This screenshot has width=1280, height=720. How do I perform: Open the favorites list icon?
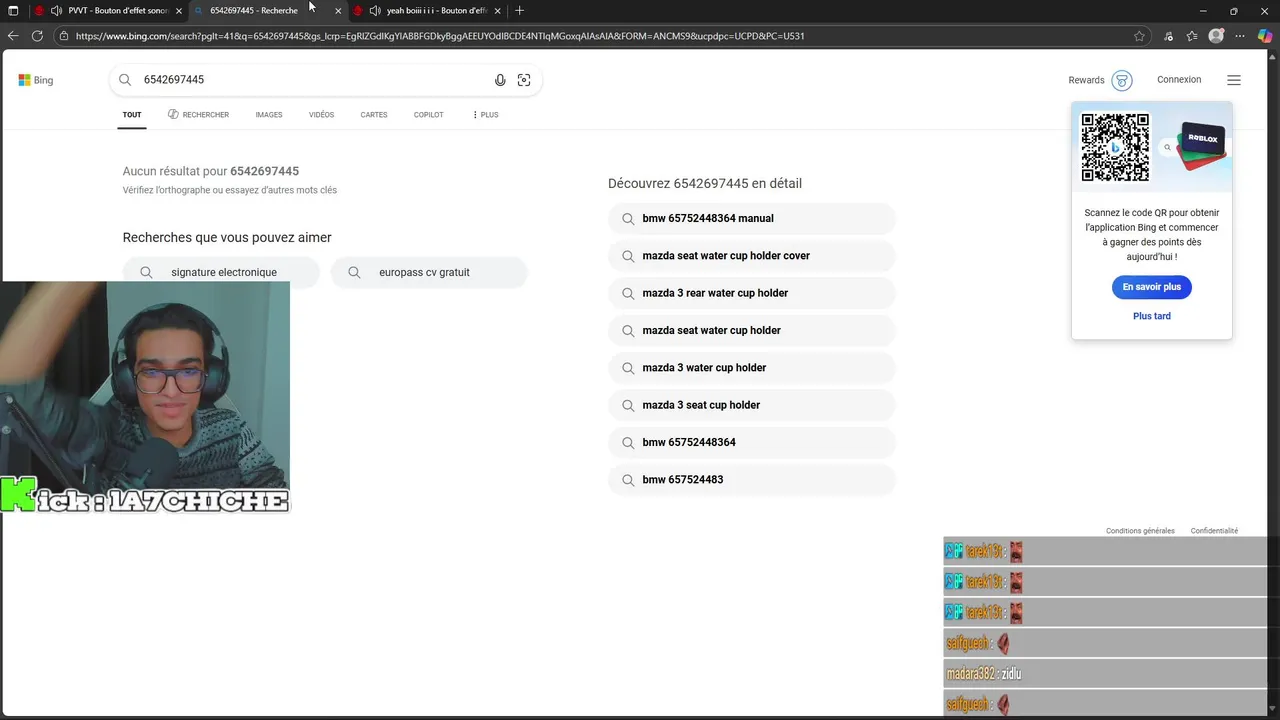tap(1192, 36)
